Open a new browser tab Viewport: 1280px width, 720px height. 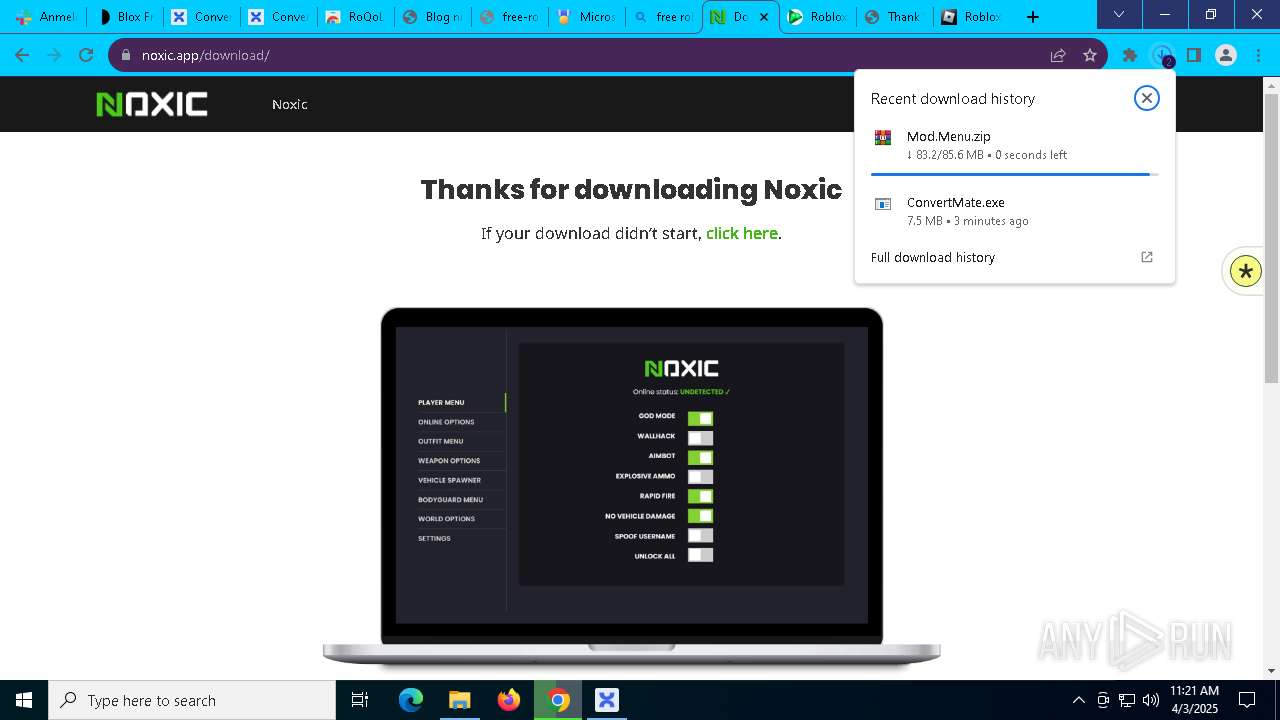(x=1033, y=17)
